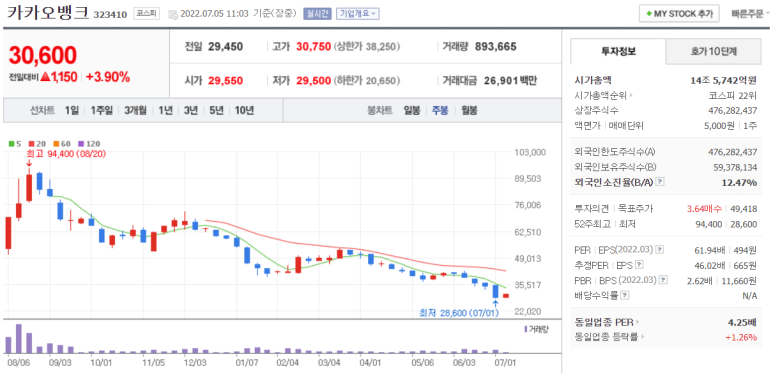Click the red up-triangle price change icon

pyautogui.click(x=45, y=77)
